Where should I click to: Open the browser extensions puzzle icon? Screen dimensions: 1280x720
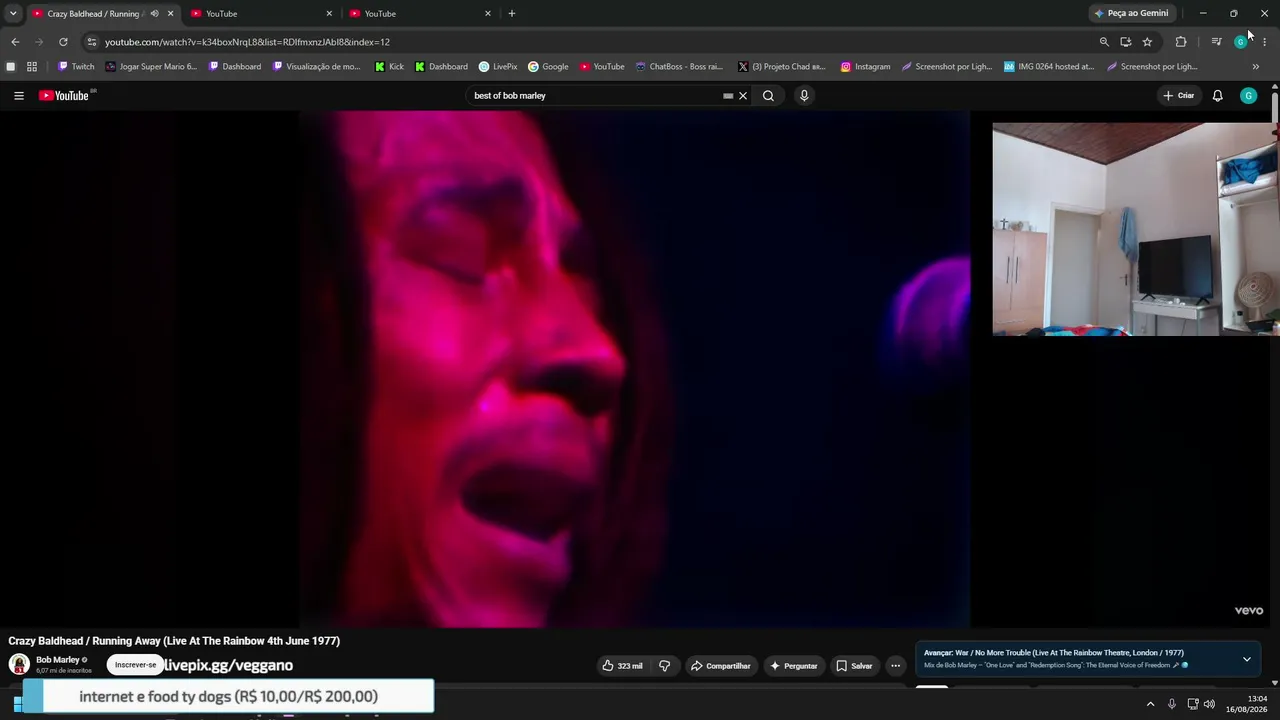(x=1181, y=42)
